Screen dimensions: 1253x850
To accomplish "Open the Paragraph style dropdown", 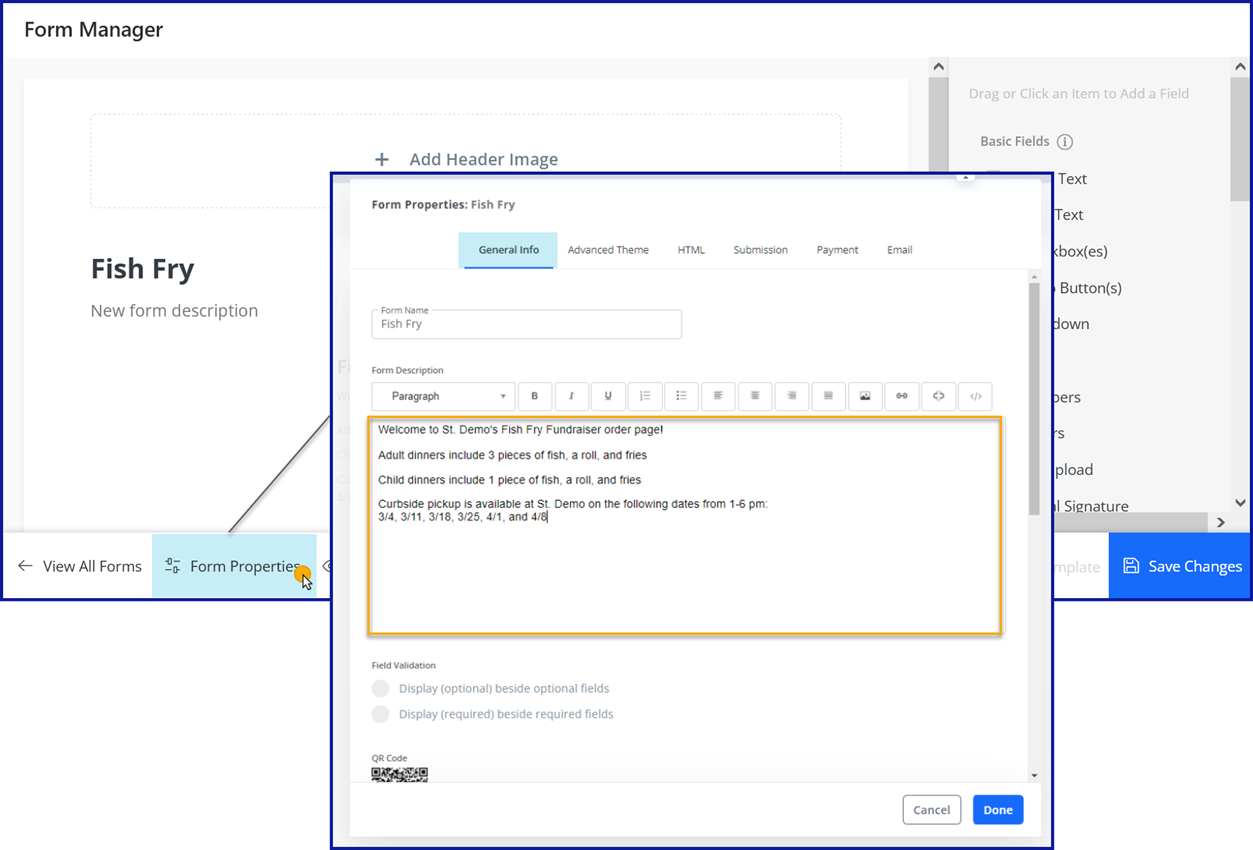I will click(x=443, y=396).
